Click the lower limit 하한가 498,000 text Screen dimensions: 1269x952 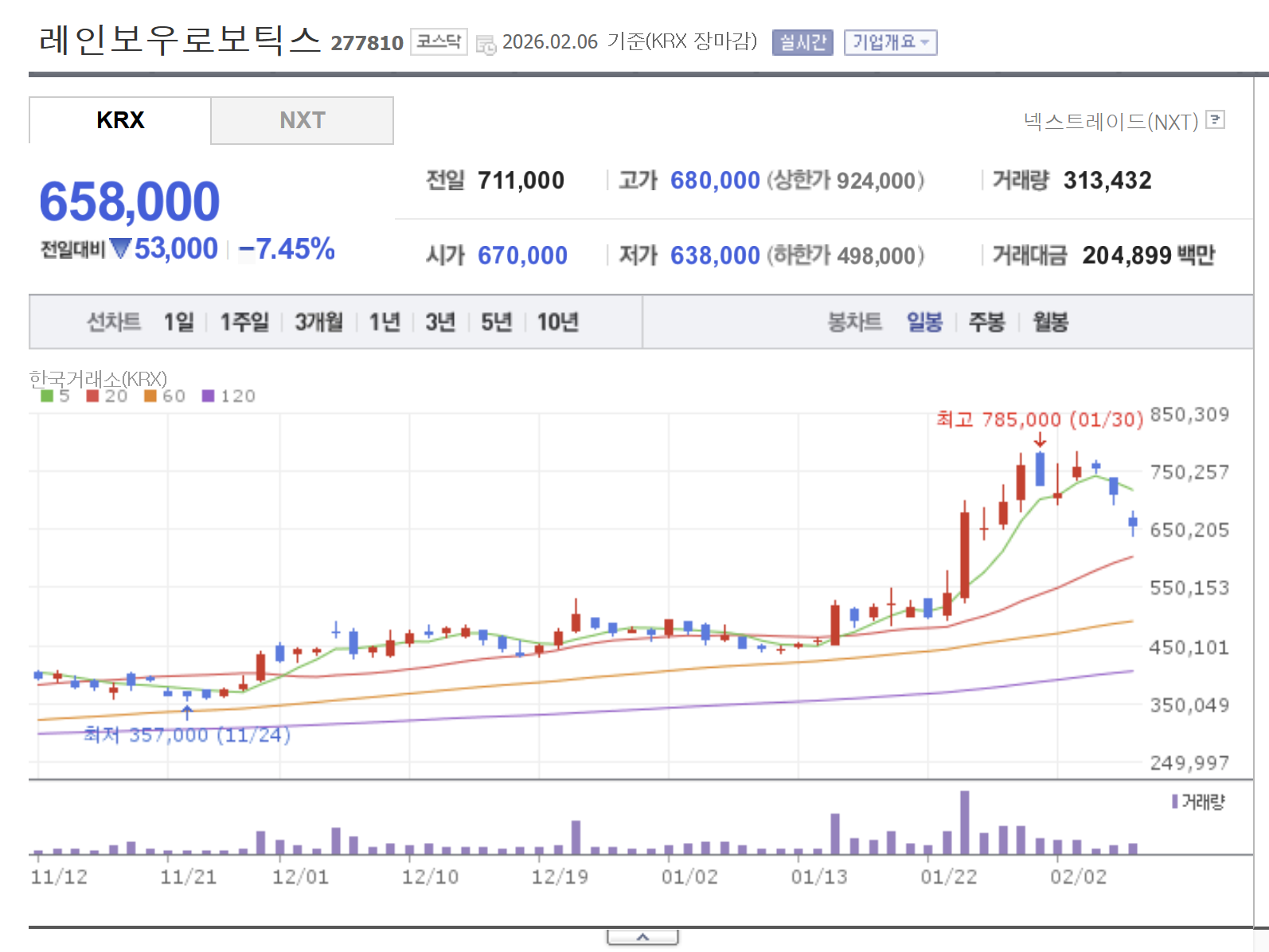tap(845, 256)
